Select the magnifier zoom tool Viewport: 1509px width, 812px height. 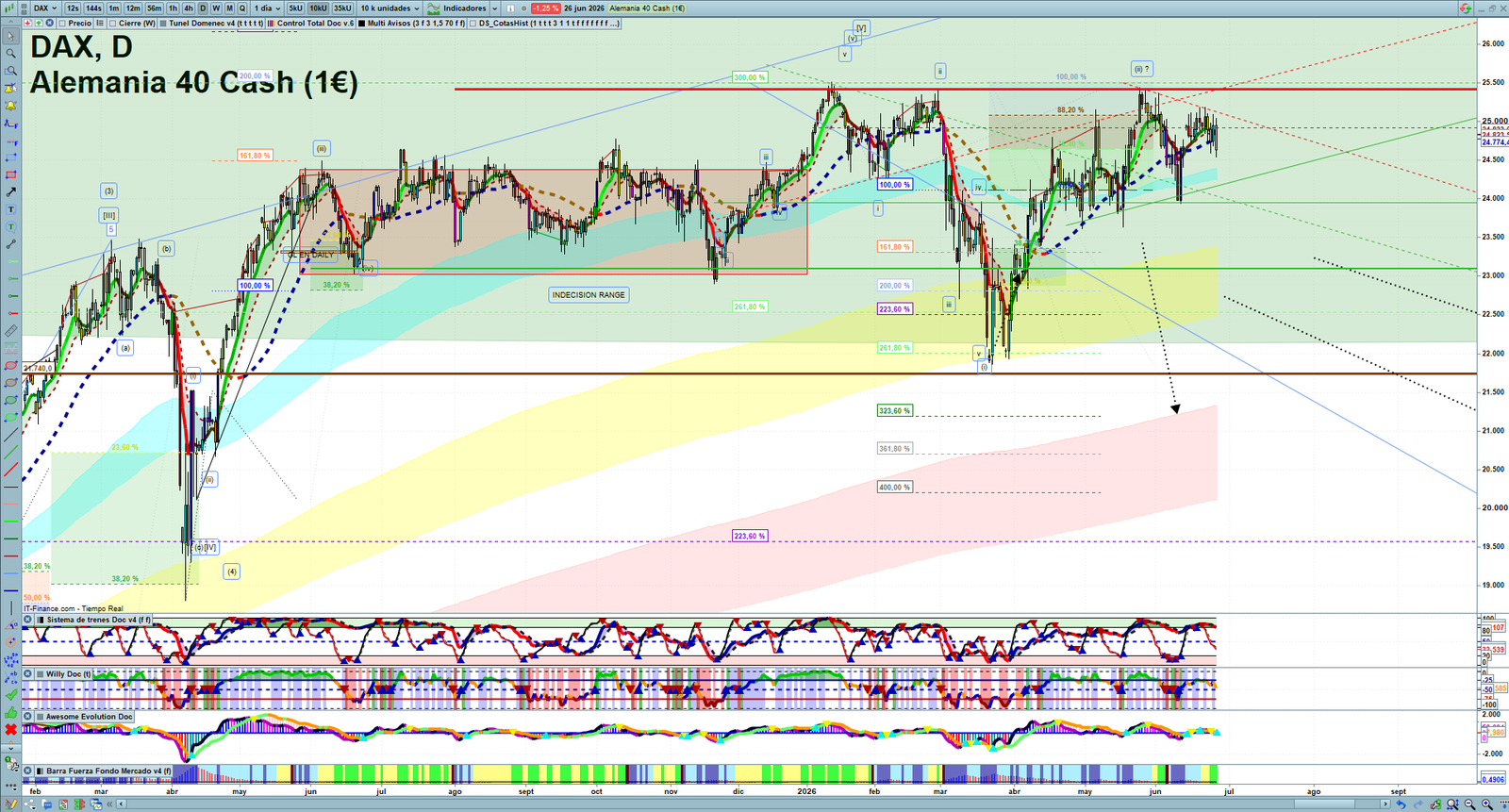10,53
